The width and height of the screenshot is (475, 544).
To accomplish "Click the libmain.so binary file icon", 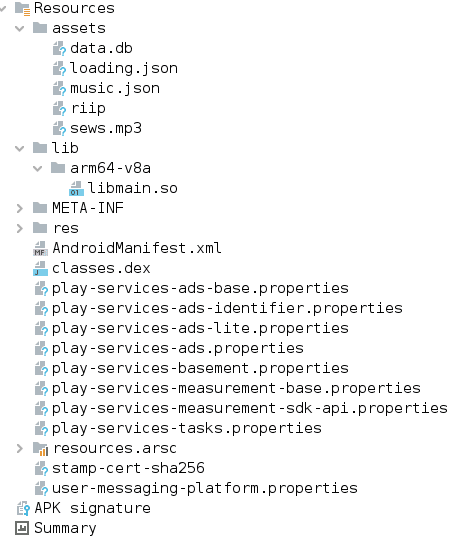I will coord(76,188).
